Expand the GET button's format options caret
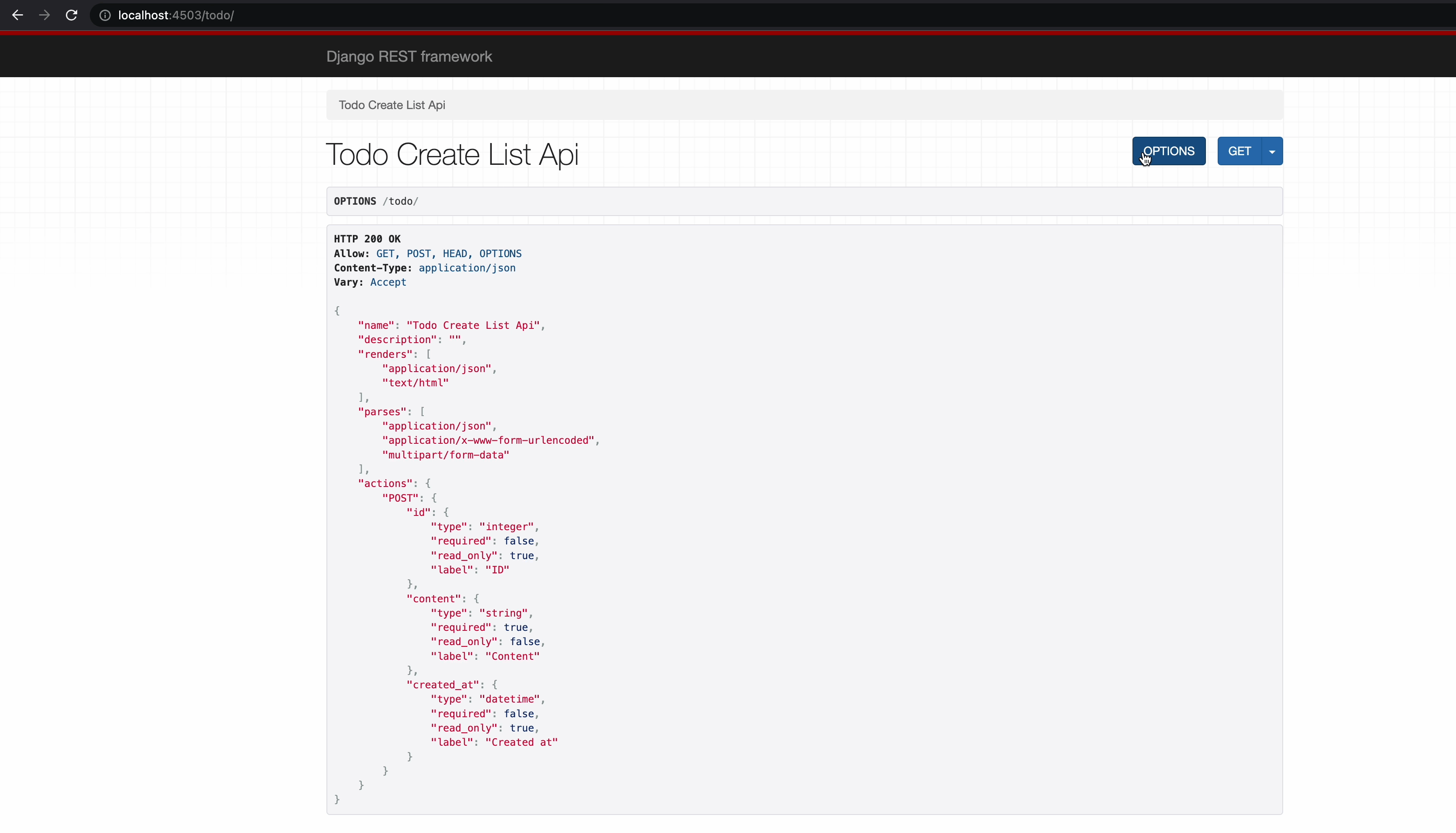This screenshot has height=833, width=1456. pyautogui.click(x=1272, y=151)
